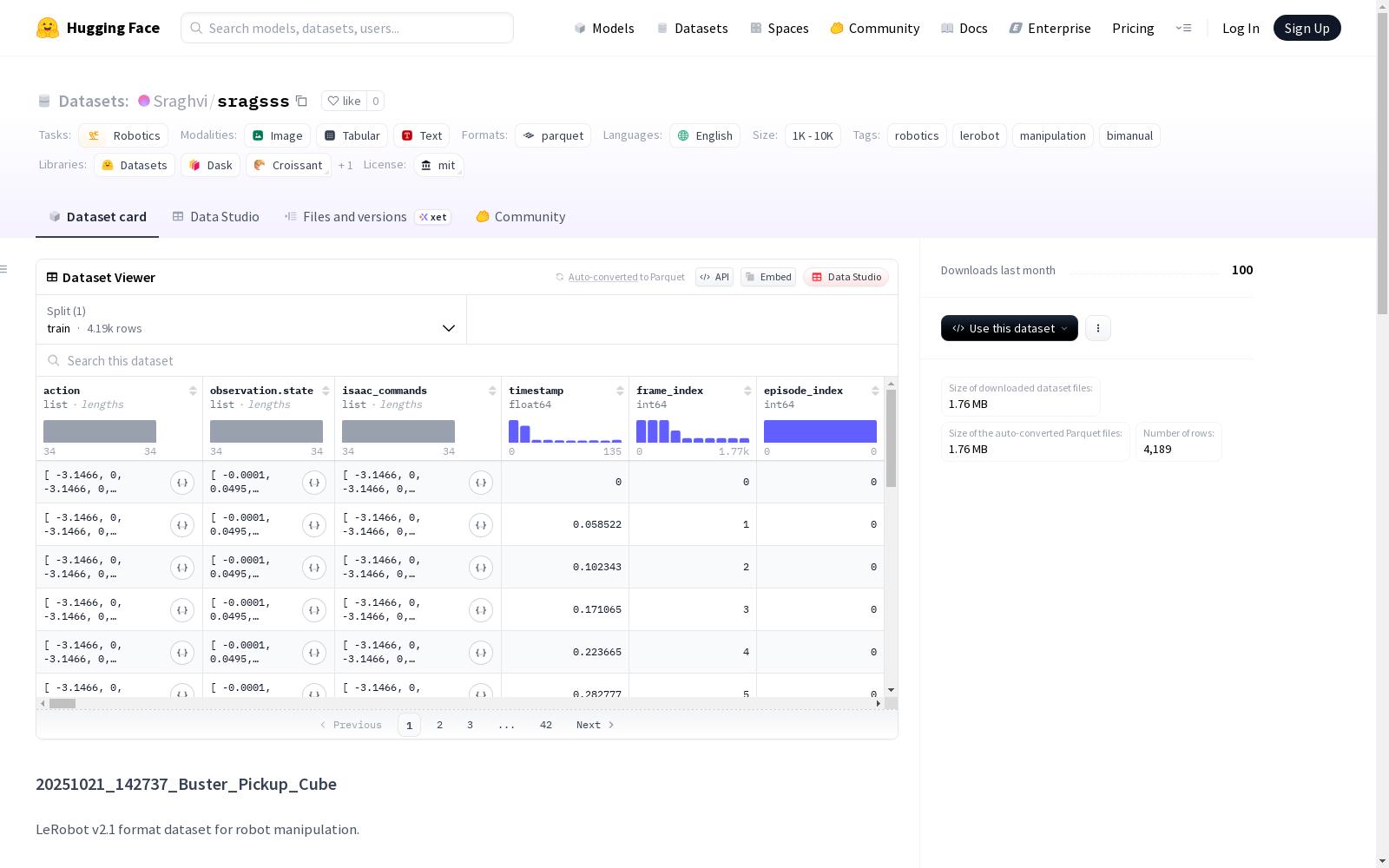This screenshot has height=868, width=1389.
Task: Expand the mit license tag
Action: [438, 165]
